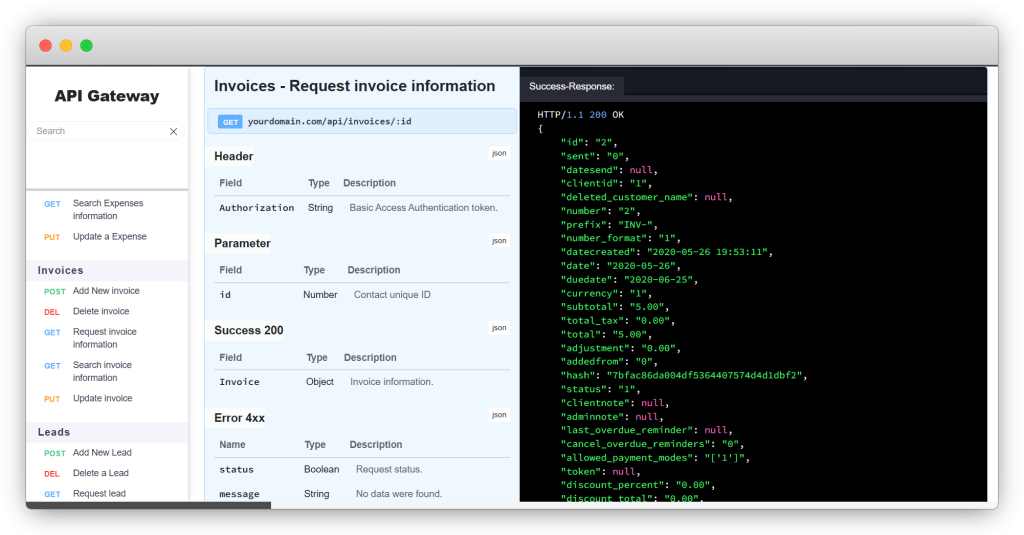Image resolution: width=1024 pixels, height=535 pixels.
Task: Click the horizontal scrollbar at bottom
Action: [x=148, y=505]
